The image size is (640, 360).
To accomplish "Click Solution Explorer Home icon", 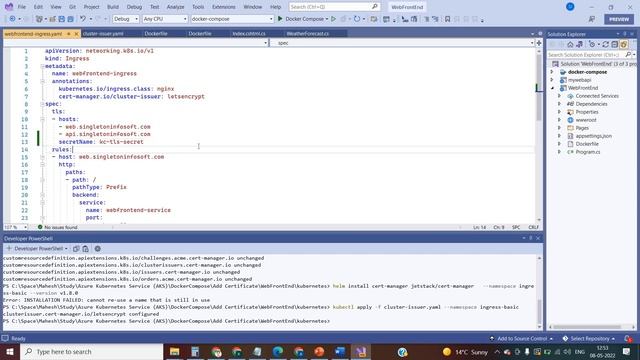I will tap(570, 44).
